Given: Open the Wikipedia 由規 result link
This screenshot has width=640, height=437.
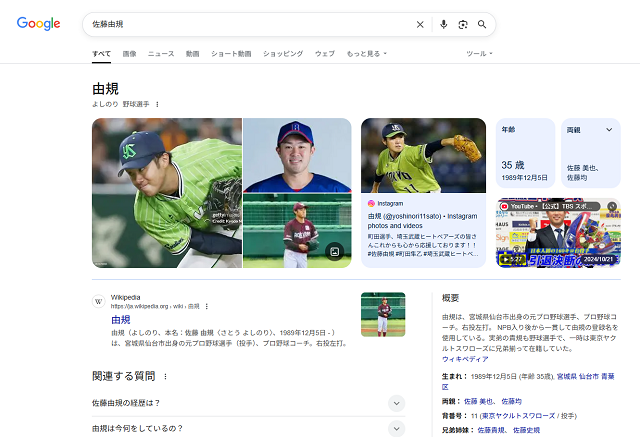Looking at the screenshot, I should (121, 319).
